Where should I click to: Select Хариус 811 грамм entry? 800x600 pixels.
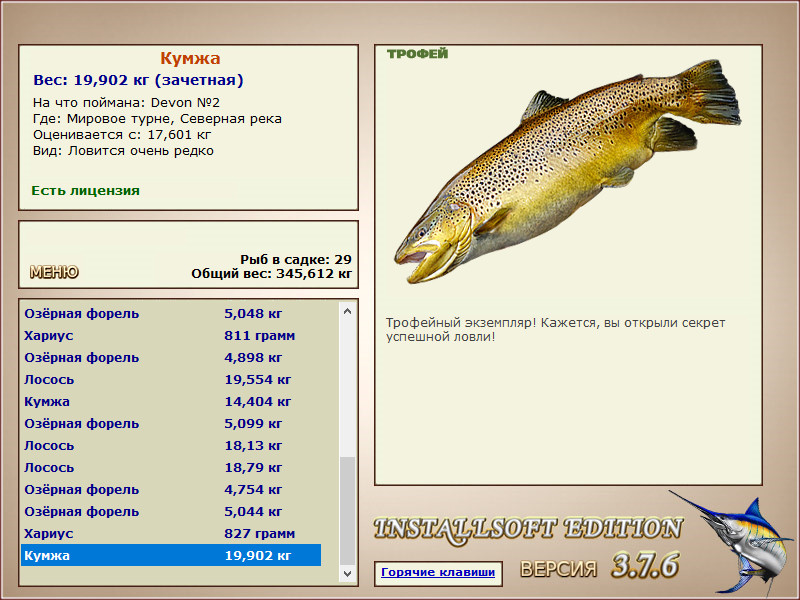171,336
